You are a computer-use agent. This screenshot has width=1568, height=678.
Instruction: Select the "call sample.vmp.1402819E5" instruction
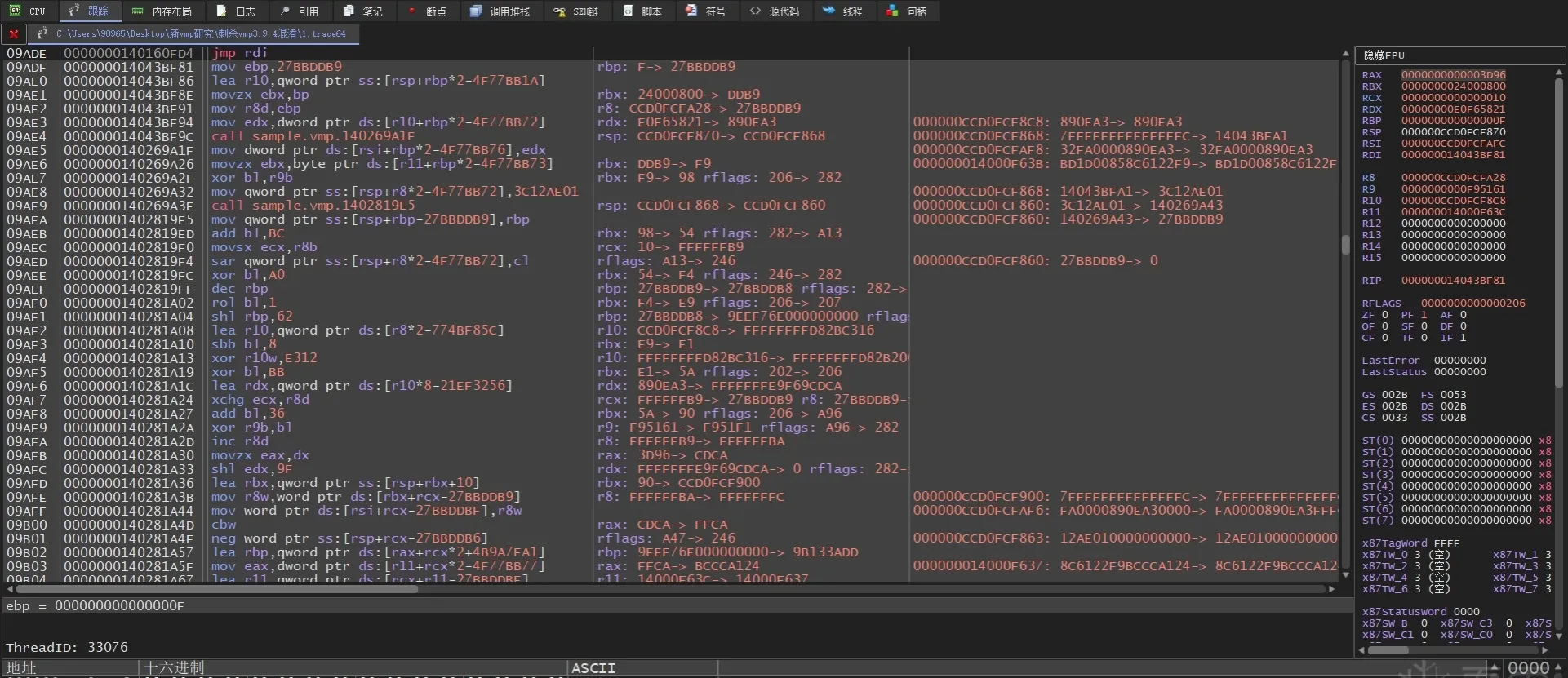tap(313, 206)
